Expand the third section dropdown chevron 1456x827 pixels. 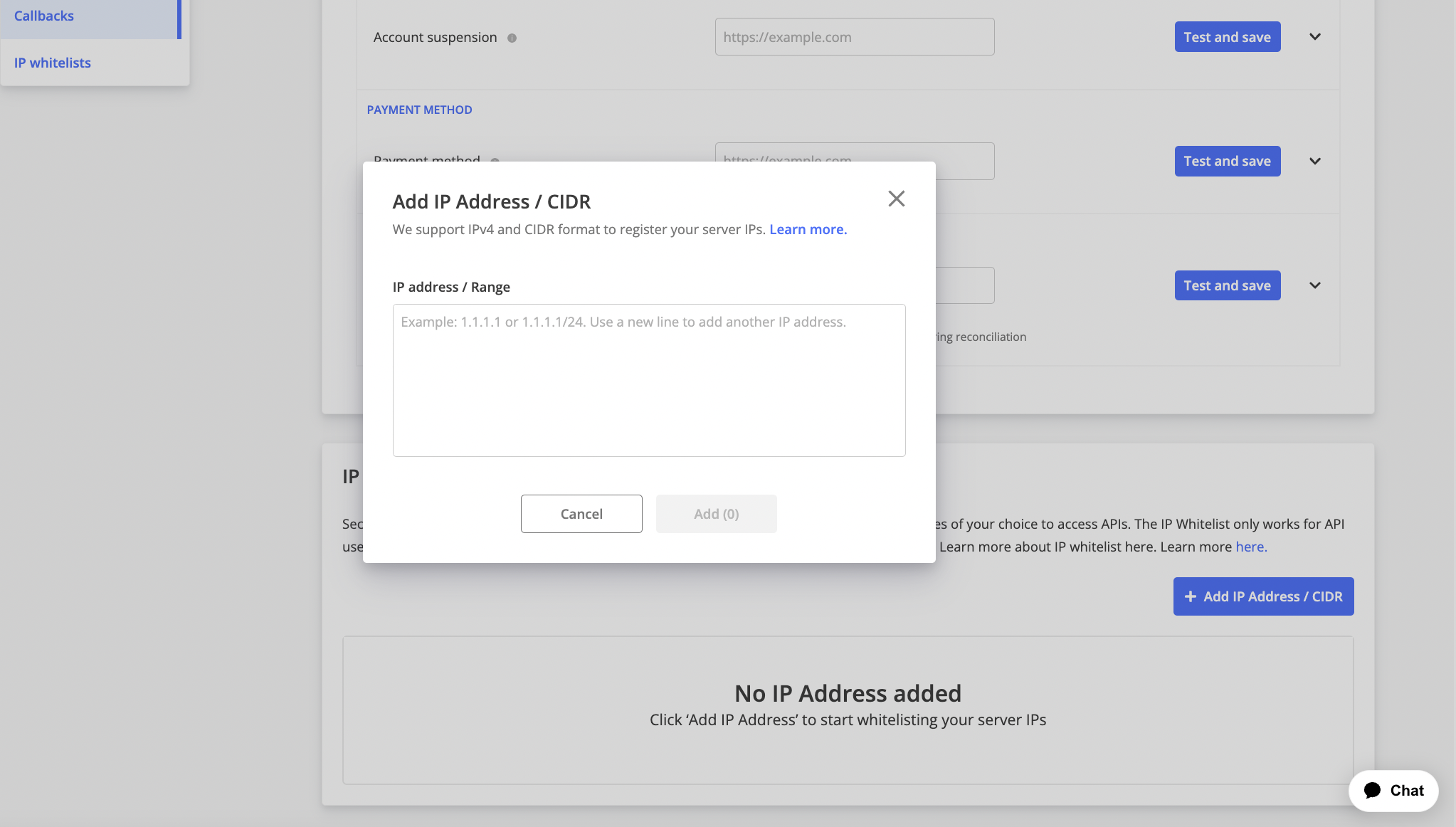1314,285
